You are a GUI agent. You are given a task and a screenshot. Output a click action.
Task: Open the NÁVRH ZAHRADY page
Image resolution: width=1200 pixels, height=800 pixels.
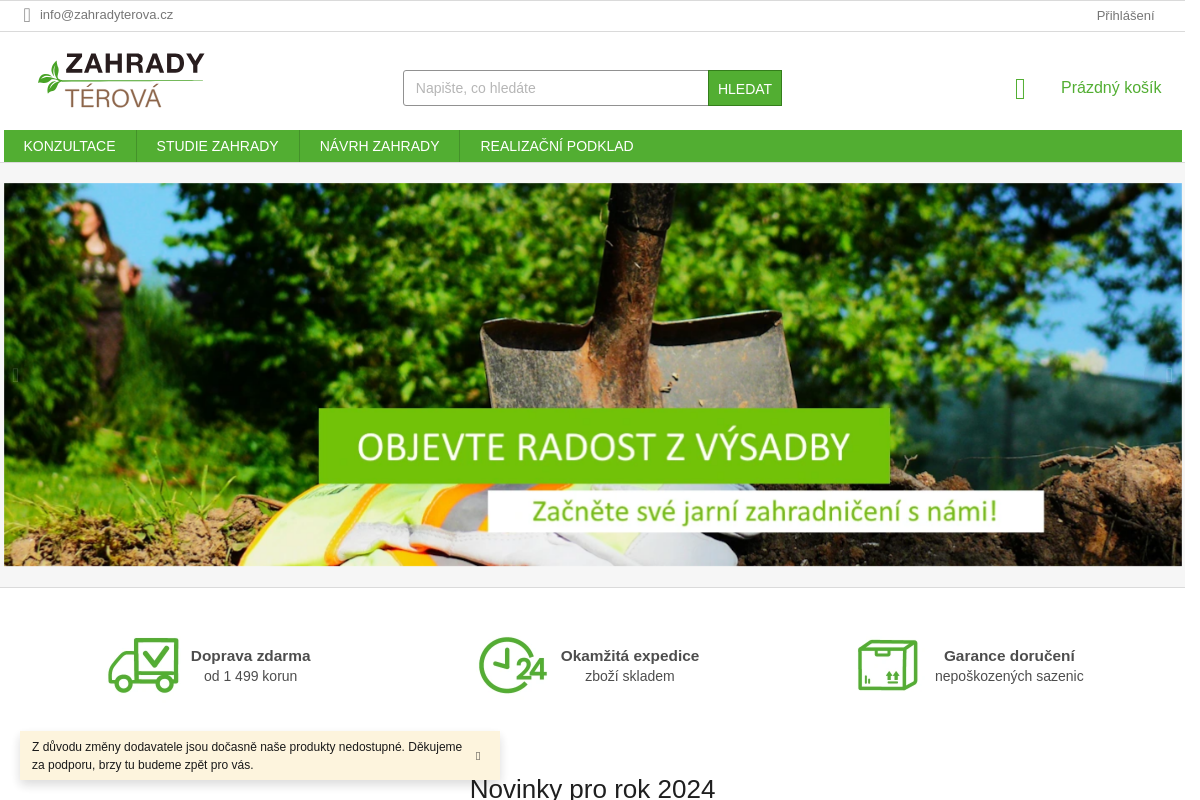(379, 146)
